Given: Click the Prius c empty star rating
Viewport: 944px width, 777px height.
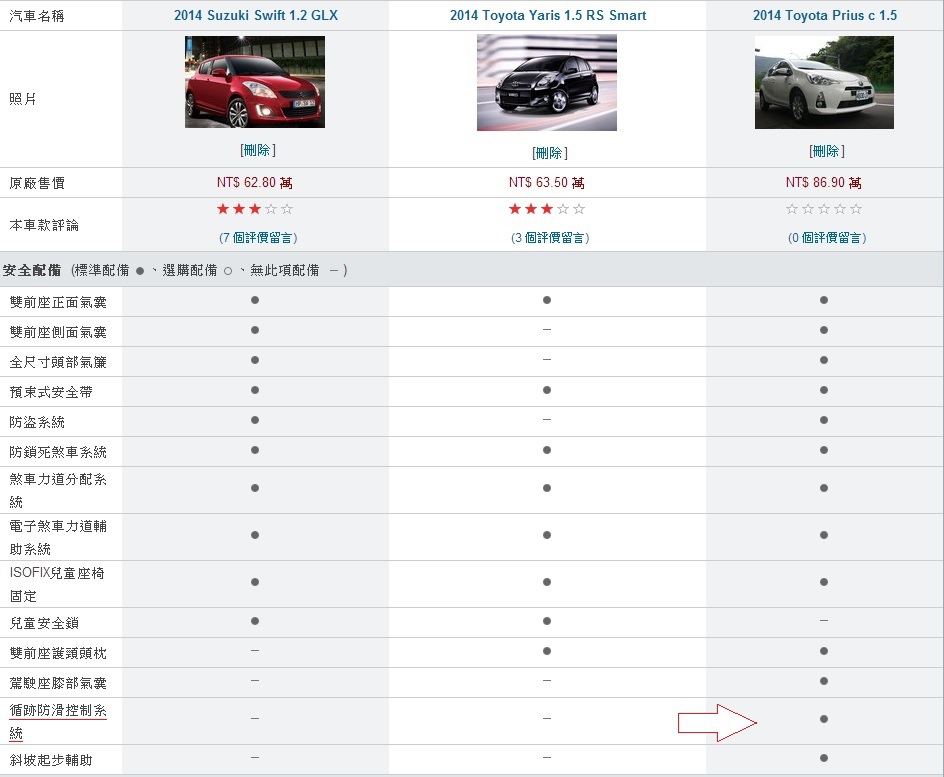Looking at the screenshot, I should (824, 209).
